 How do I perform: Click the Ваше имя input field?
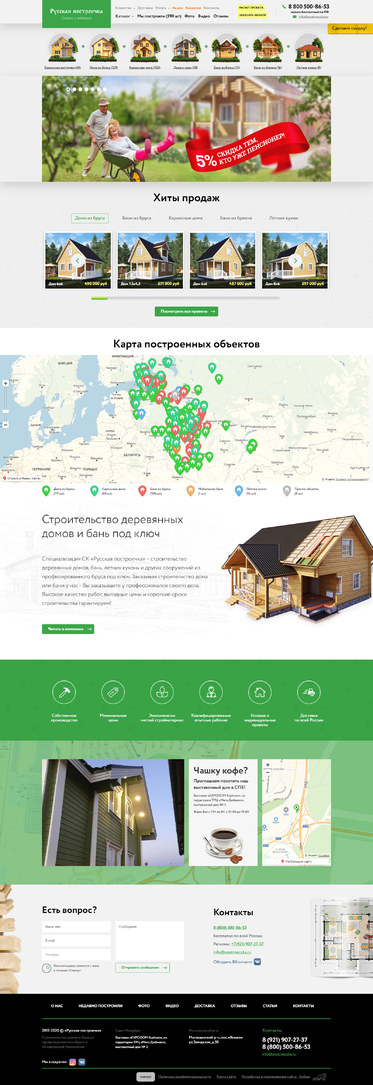(x=76, y=927)
